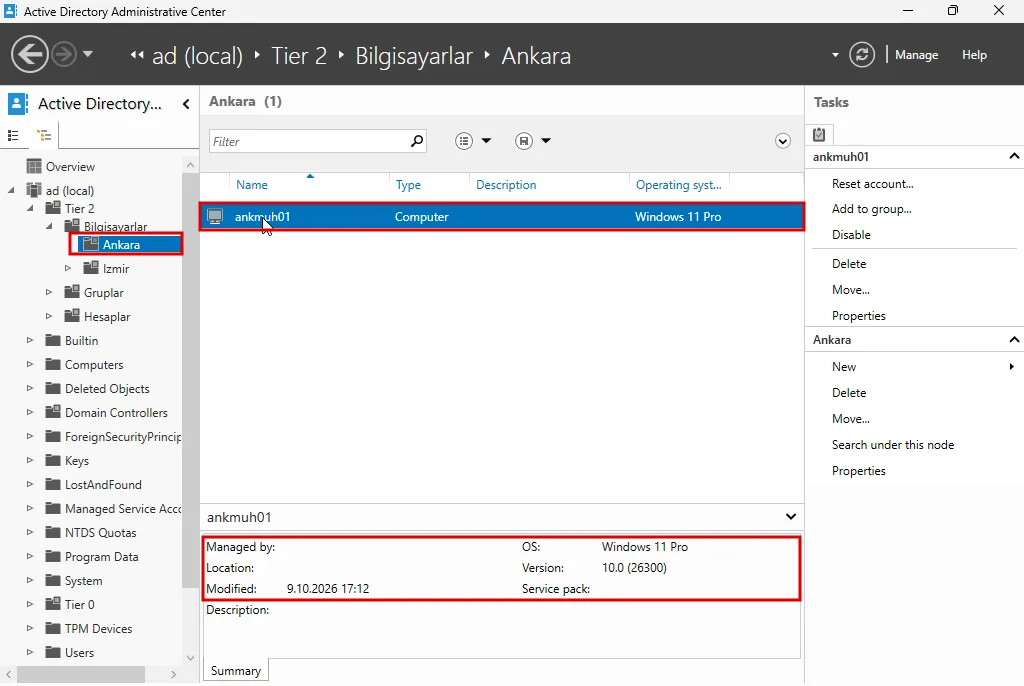The width and height of the screenshot is (1024, 686).
Task: Select Deleted Objects in the tree
Action: click(106, 389)
